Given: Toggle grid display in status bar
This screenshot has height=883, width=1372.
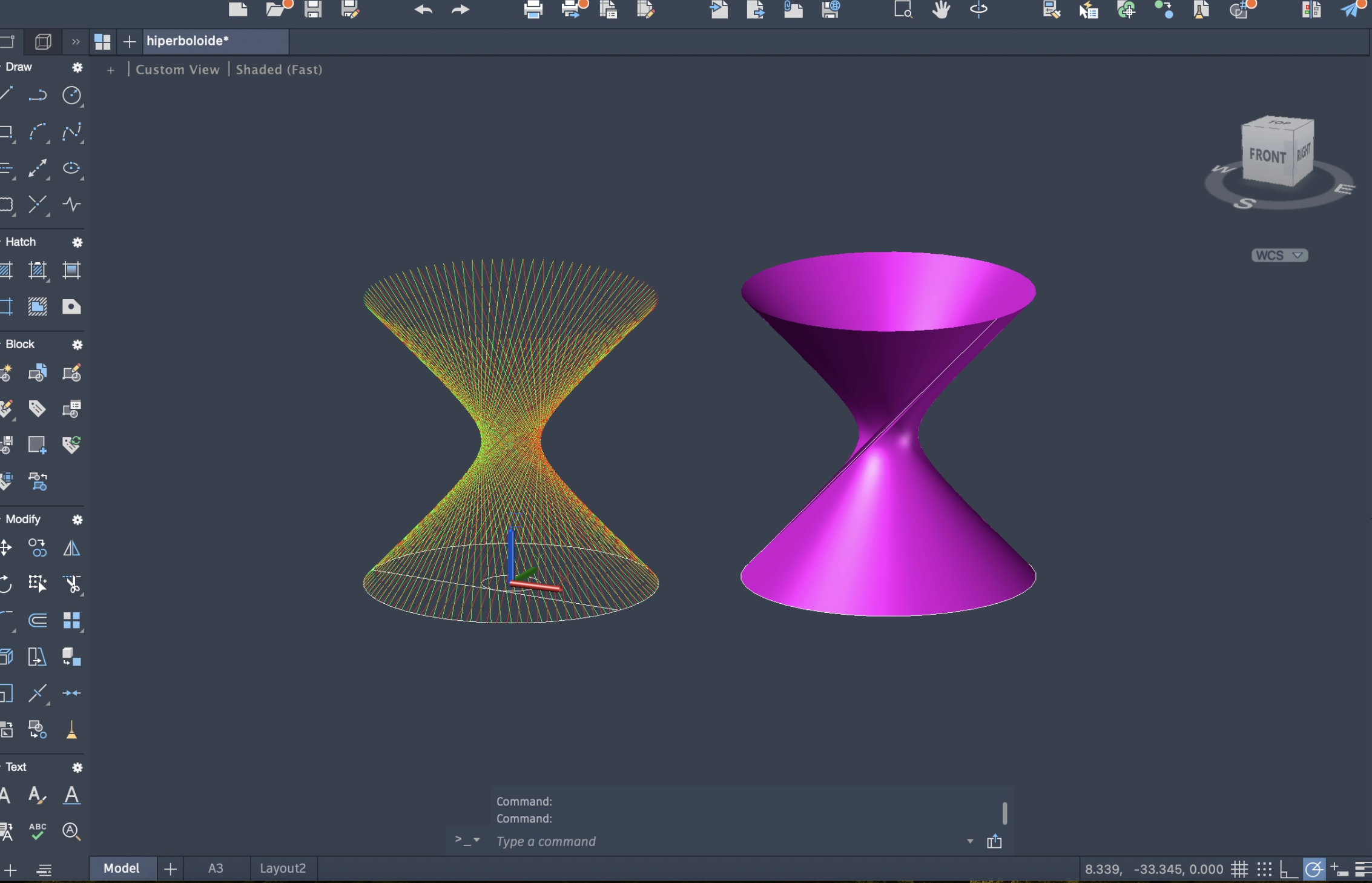Looking at the screenshot, I should click(1239, 870).
